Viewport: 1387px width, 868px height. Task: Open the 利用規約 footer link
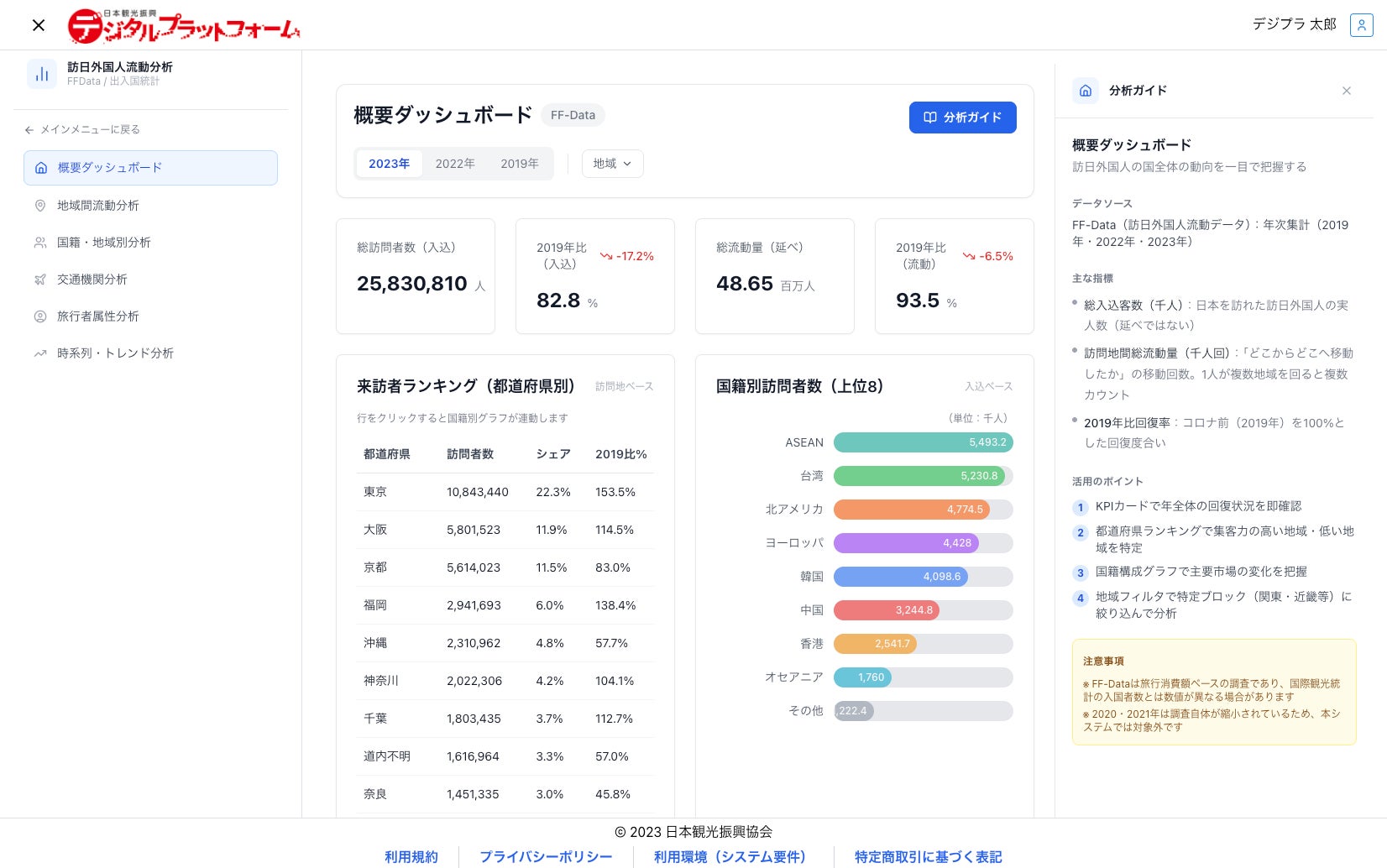411,856
